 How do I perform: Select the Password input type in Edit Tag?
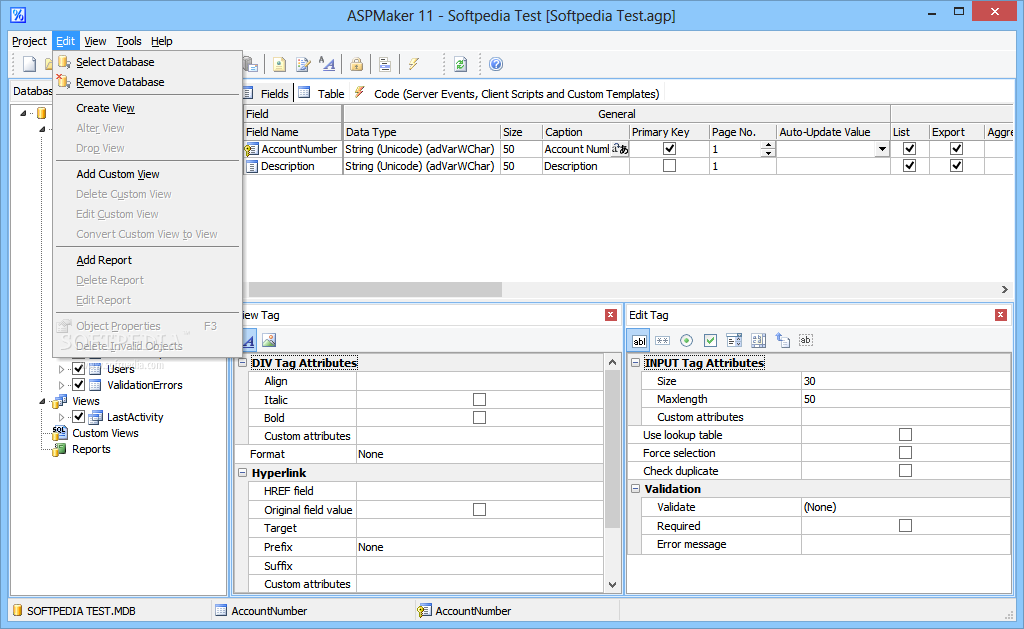[x=662, y=340]
